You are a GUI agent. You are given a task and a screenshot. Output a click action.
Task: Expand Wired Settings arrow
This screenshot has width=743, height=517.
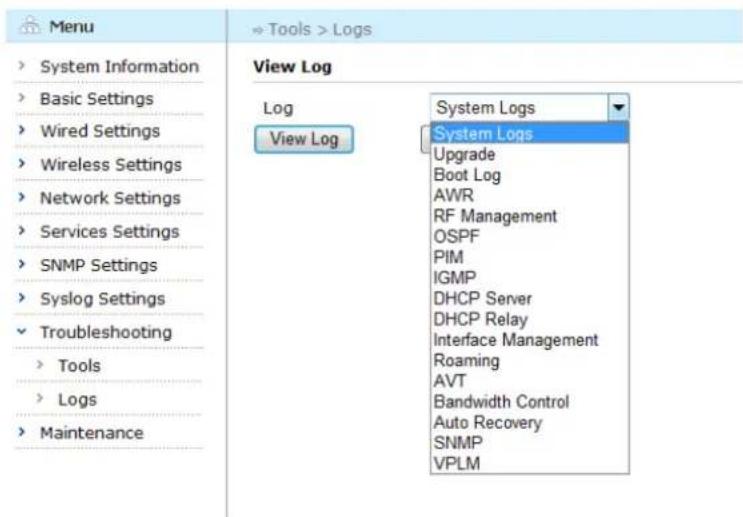tap(21, 130)
